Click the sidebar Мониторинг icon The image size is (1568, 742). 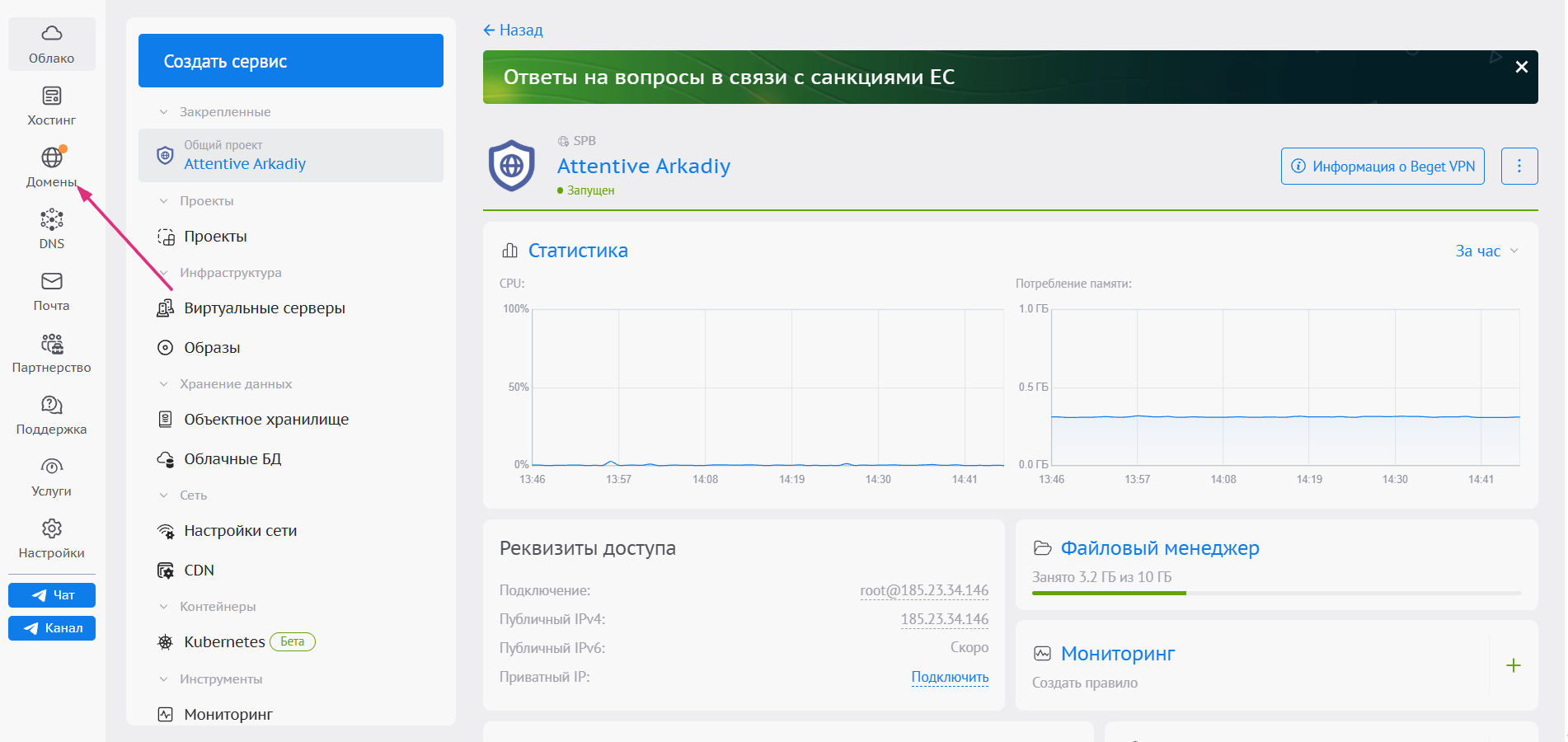tap(166, 715)
